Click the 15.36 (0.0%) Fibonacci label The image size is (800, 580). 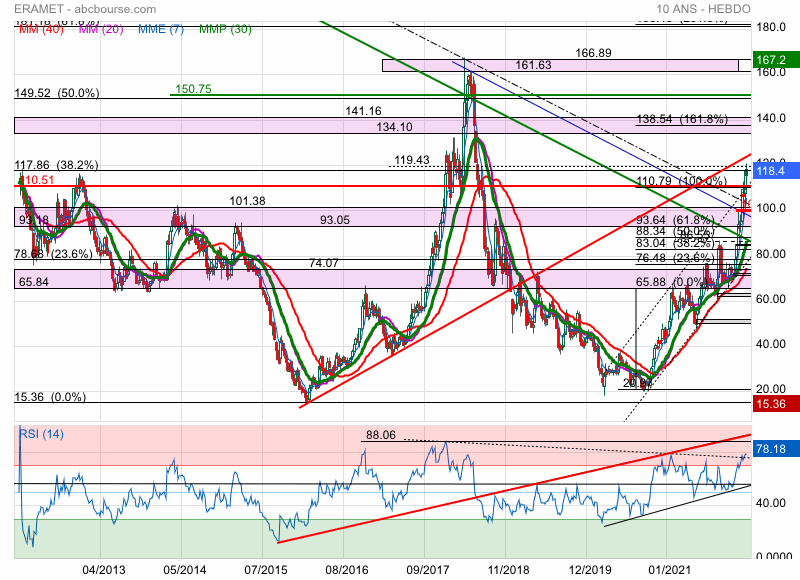click(50, 396)
